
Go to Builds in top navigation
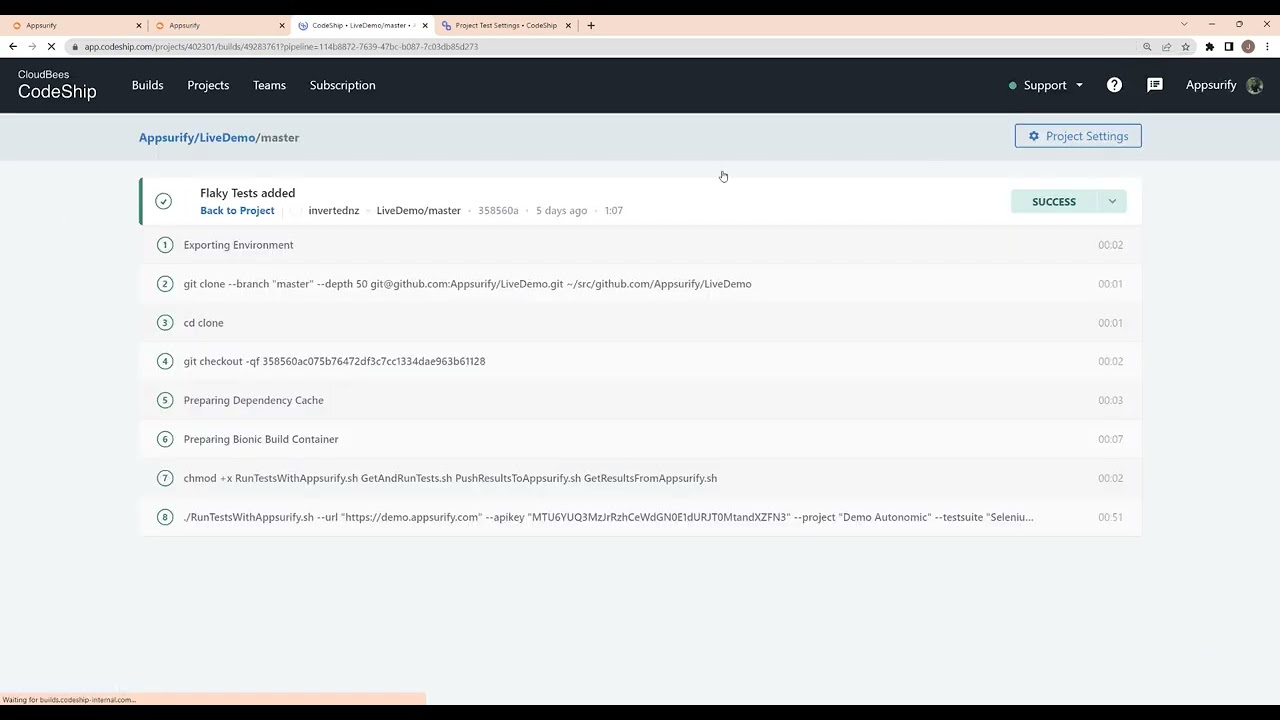147,85
